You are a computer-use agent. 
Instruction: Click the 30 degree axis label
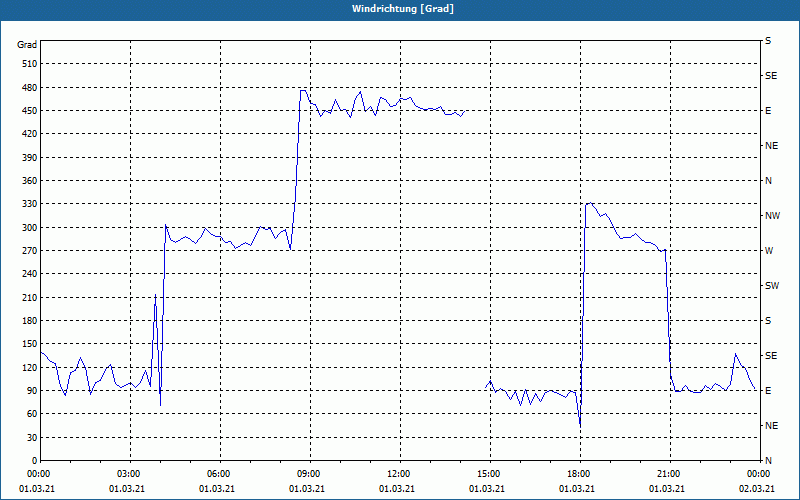[x=32, y=438]
